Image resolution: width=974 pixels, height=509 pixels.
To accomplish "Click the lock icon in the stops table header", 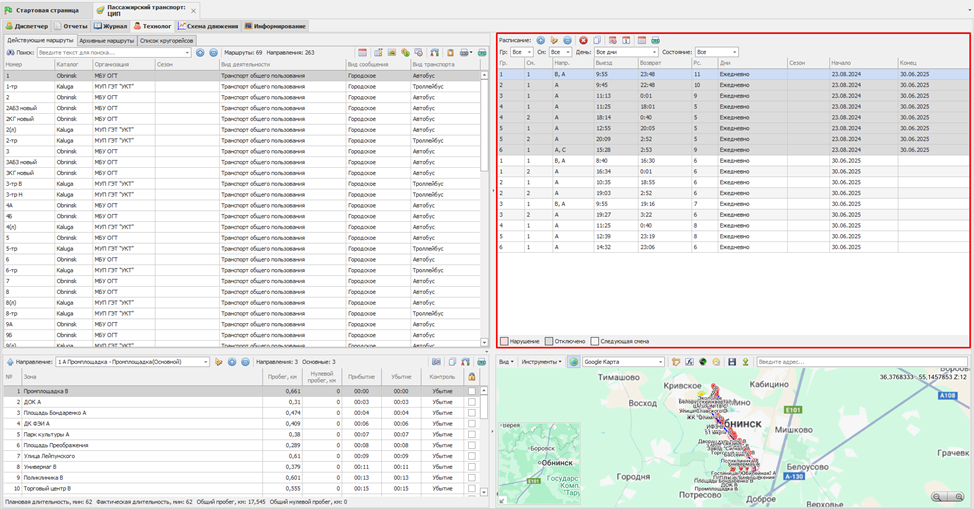I will (472, 377).
